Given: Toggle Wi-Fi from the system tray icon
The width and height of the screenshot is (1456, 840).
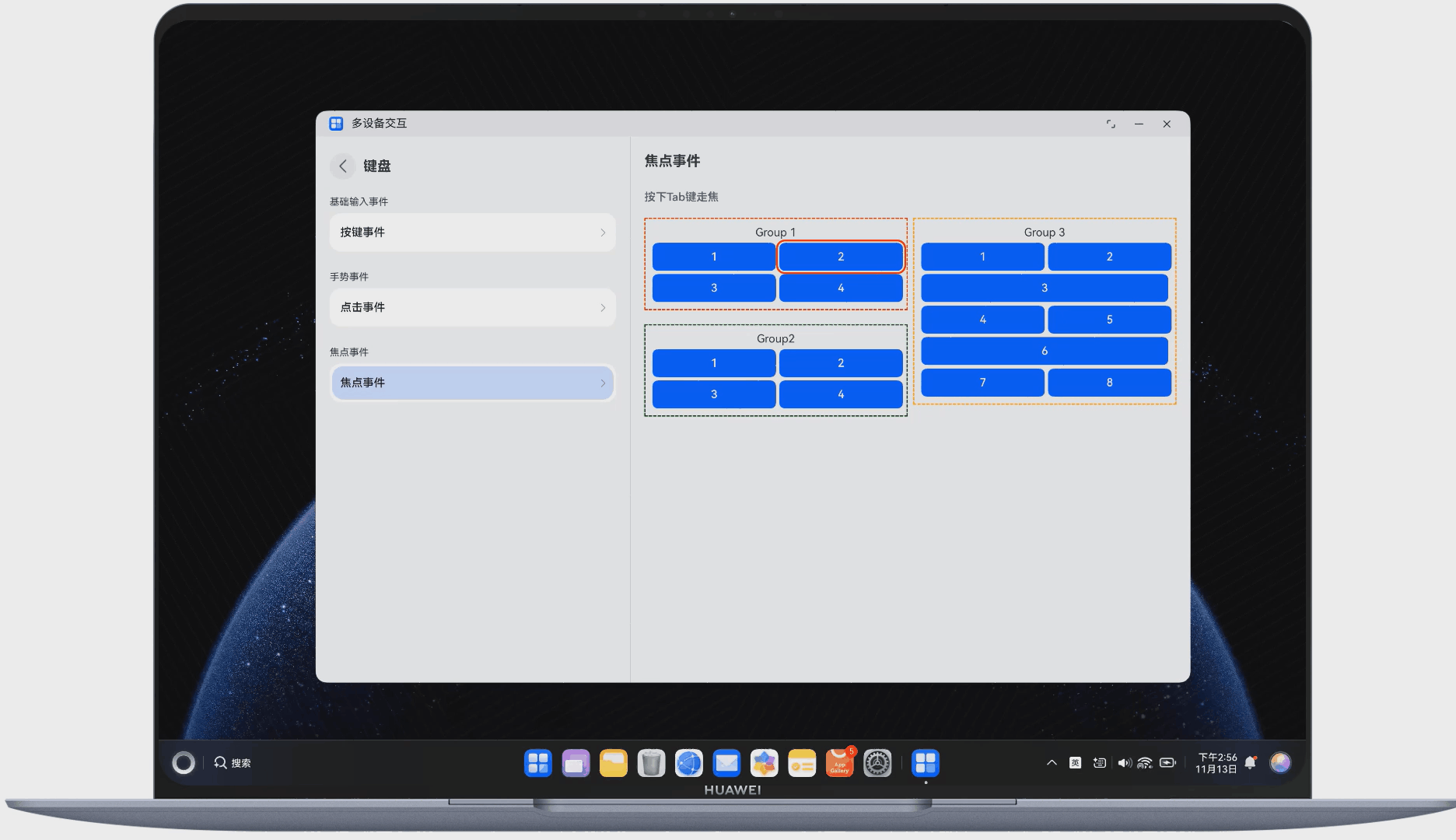Looking at the screenshot, I should (x=1145, y=763).
